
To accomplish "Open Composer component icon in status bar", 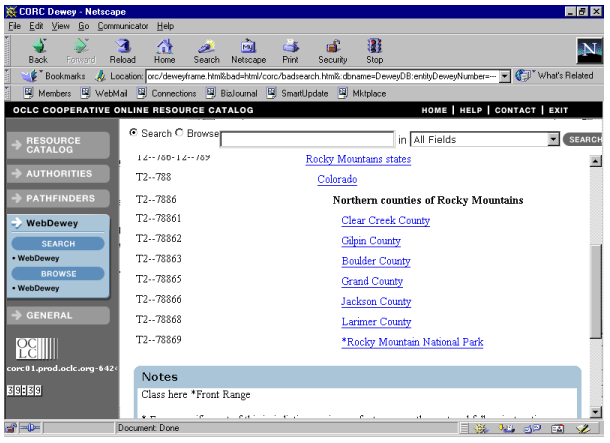I will click(x=583, y=429).
